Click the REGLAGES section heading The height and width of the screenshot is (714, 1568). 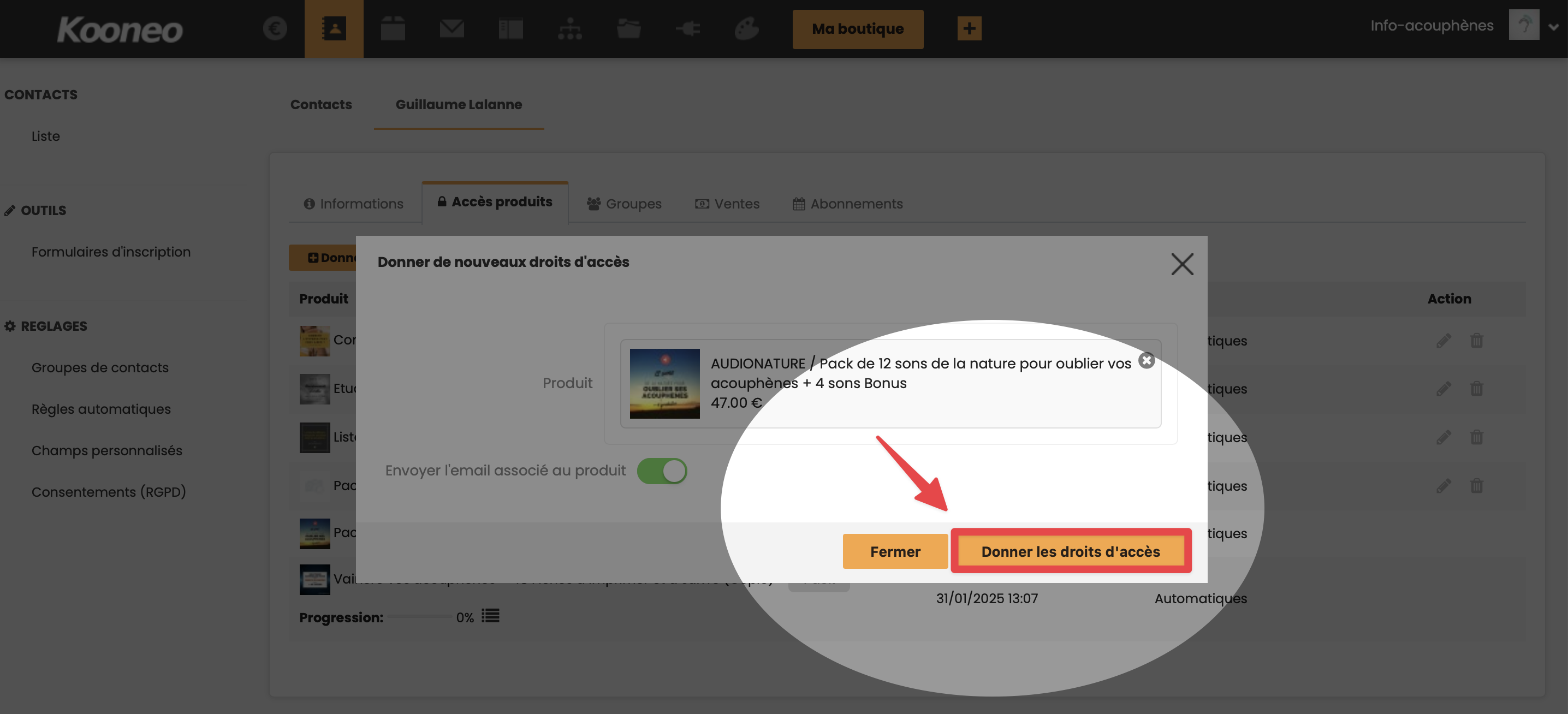[x=45, y=326]
